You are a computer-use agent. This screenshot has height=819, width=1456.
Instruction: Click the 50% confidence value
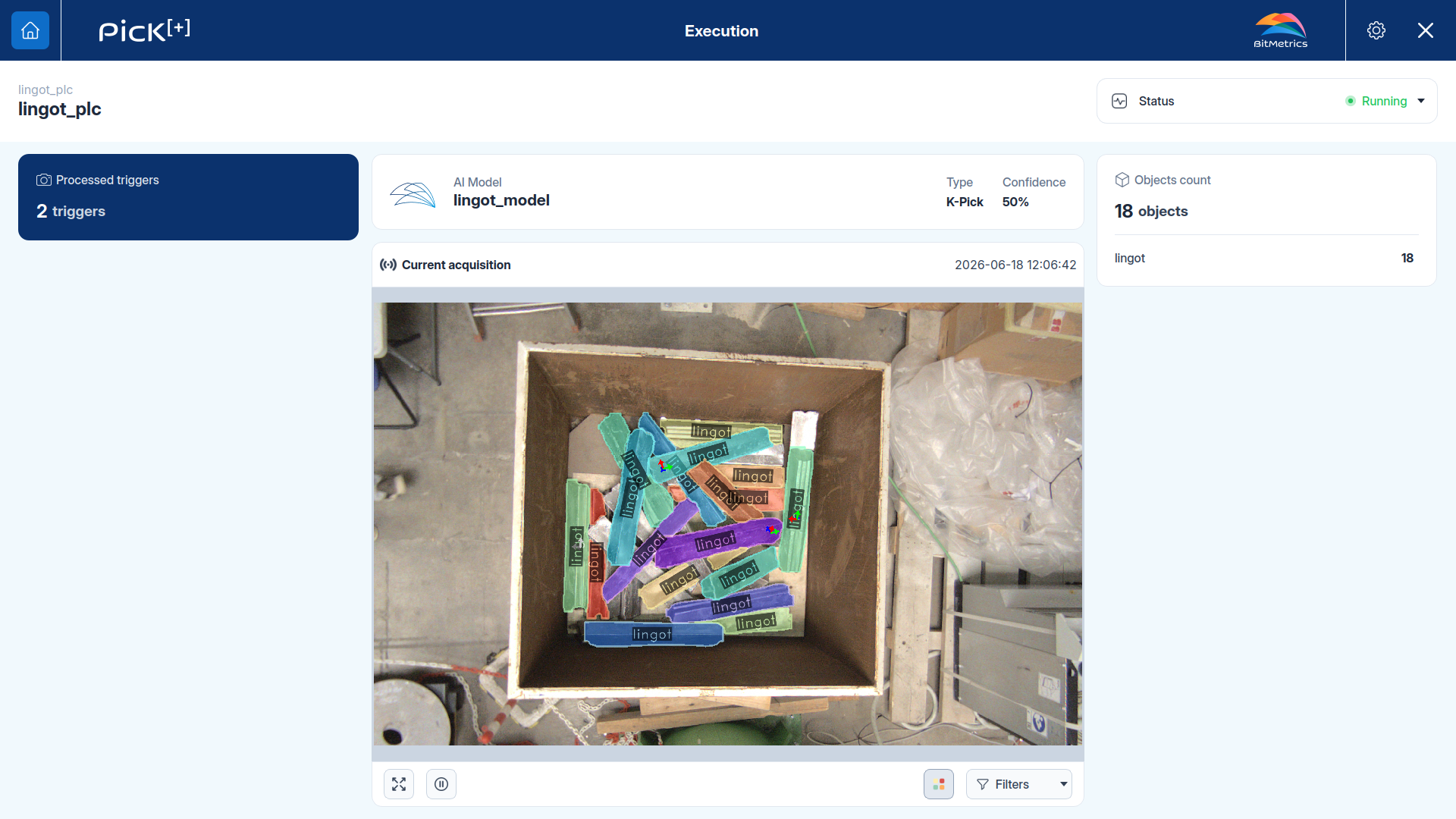click(x=1015, y=202)
